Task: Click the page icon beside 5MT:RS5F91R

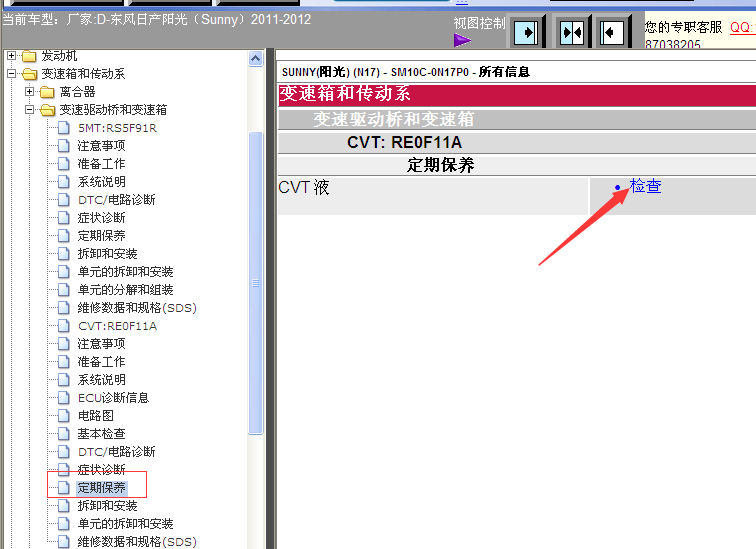Action: tap(64, 128)
